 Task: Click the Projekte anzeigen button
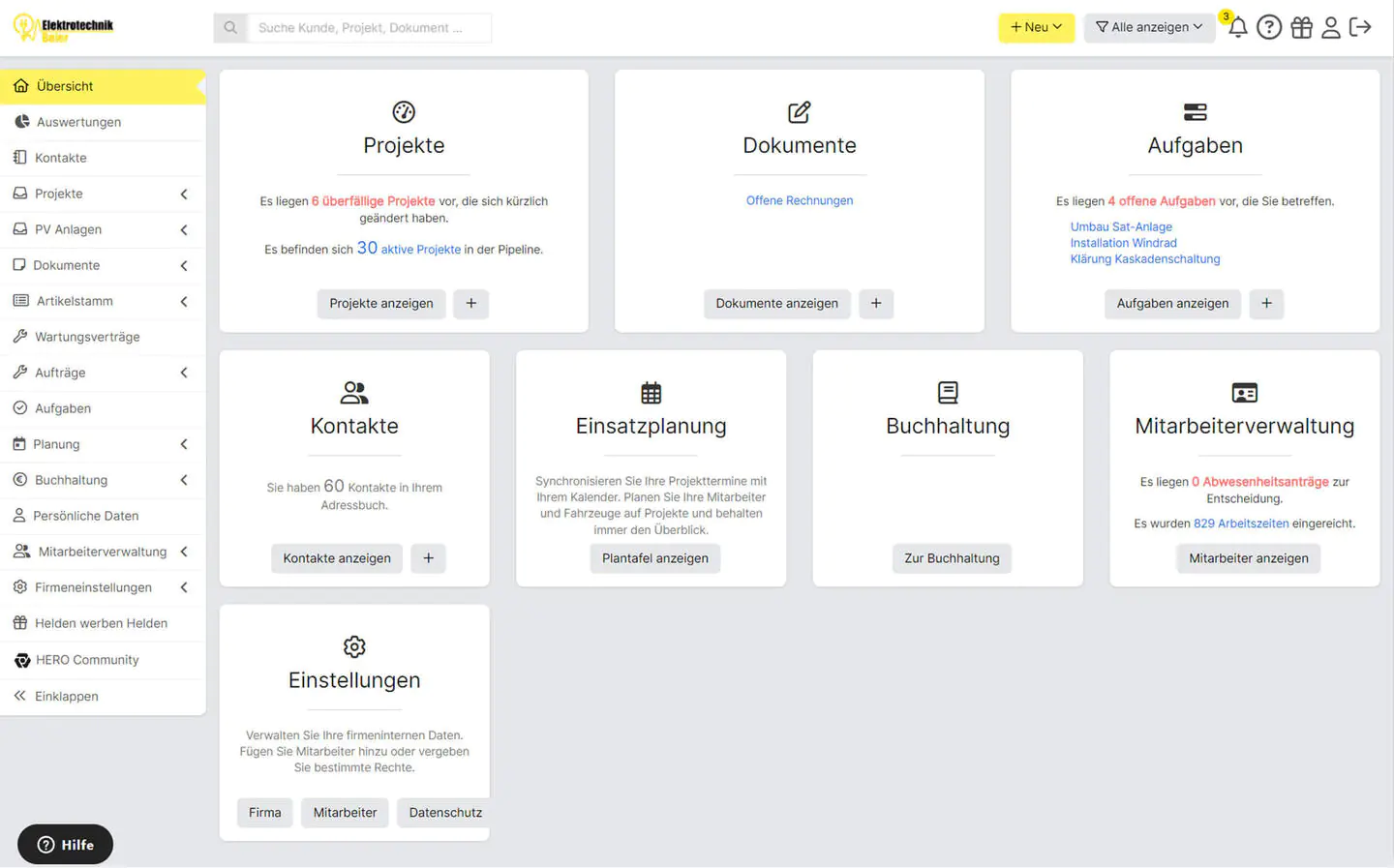tap(381, 303)
